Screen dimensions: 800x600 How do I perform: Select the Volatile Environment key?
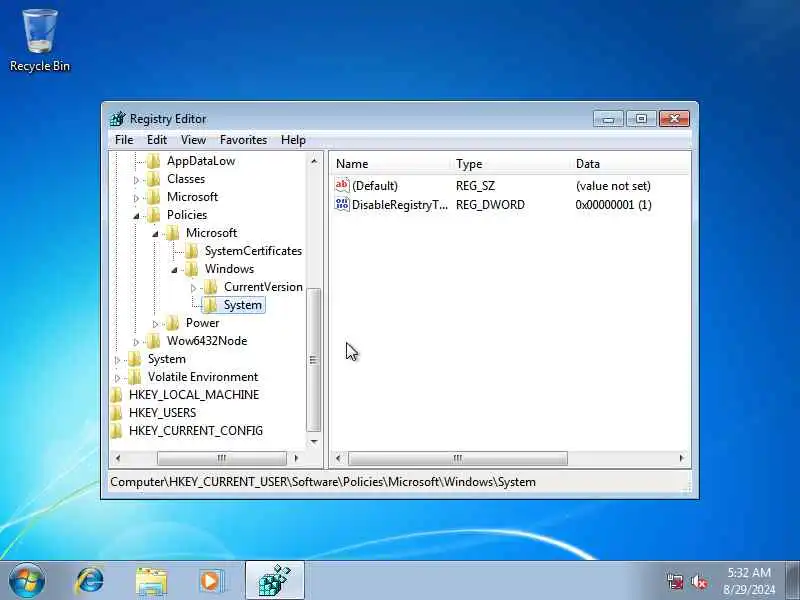point(203,377)
